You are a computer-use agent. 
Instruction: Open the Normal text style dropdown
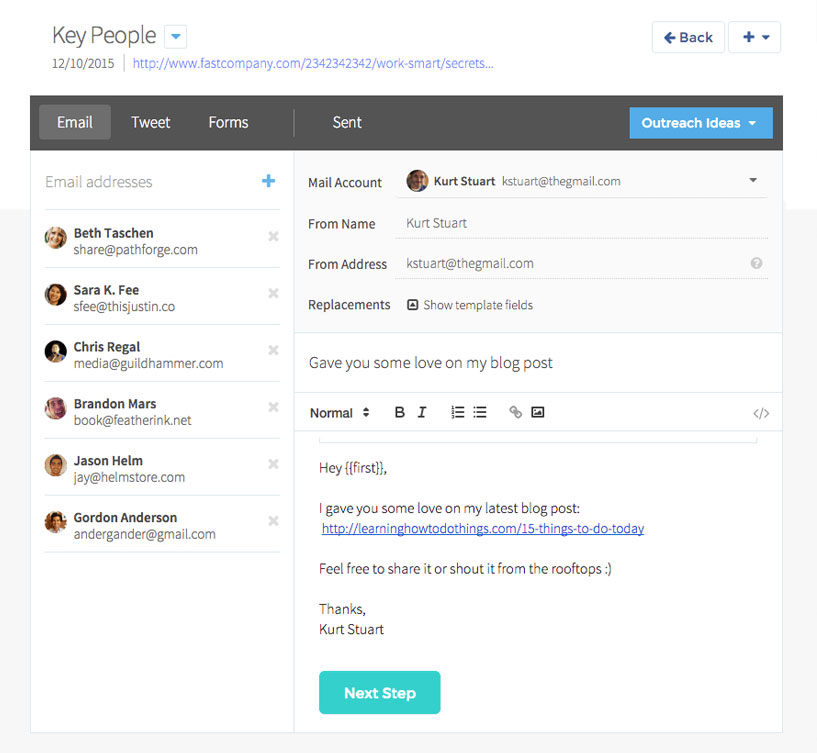point(339,413)
